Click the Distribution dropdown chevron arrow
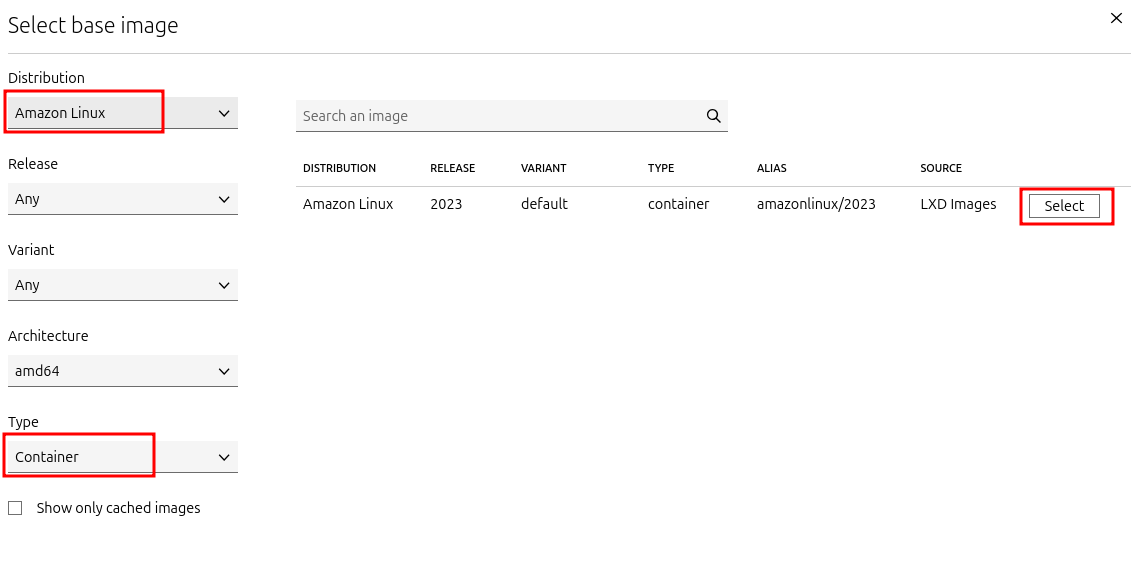 224,113
